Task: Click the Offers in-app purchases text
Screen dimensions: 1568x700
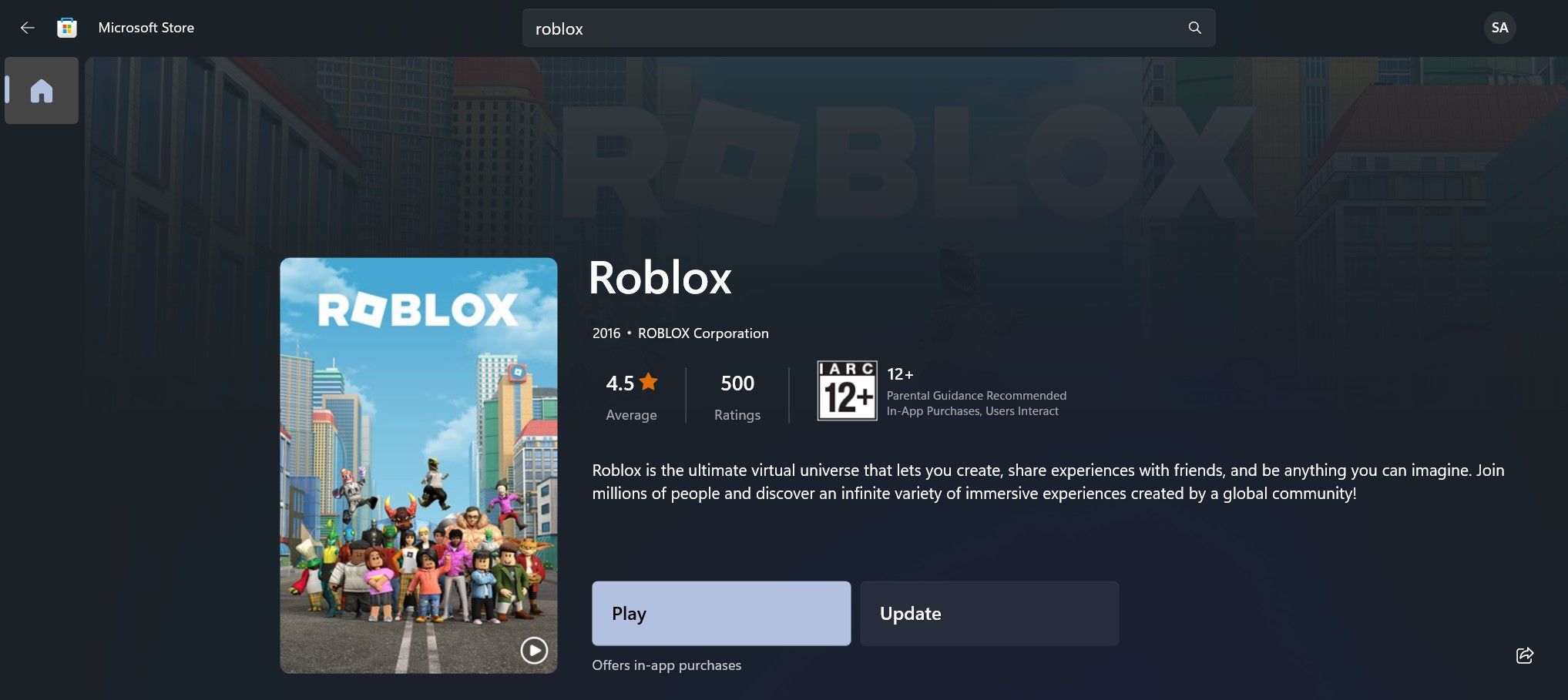Action: pos(666,665)
